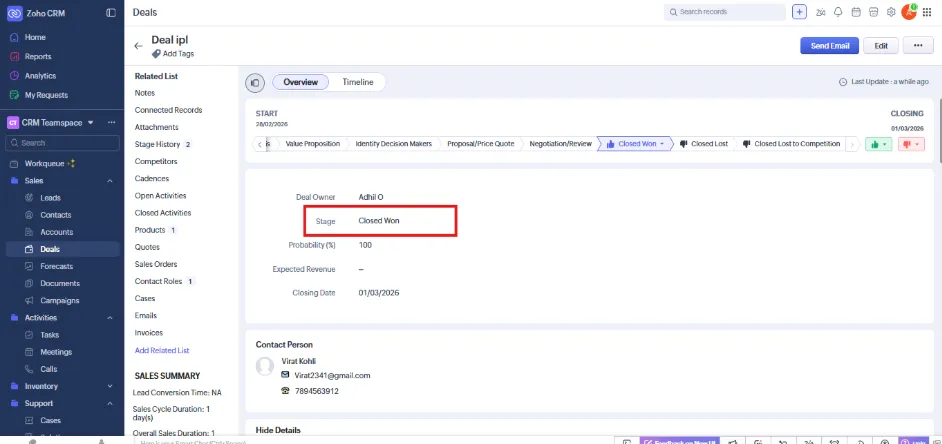Go back using the arrow beside Deal ipl
This screenshot has height=444, width=942.
138,46
